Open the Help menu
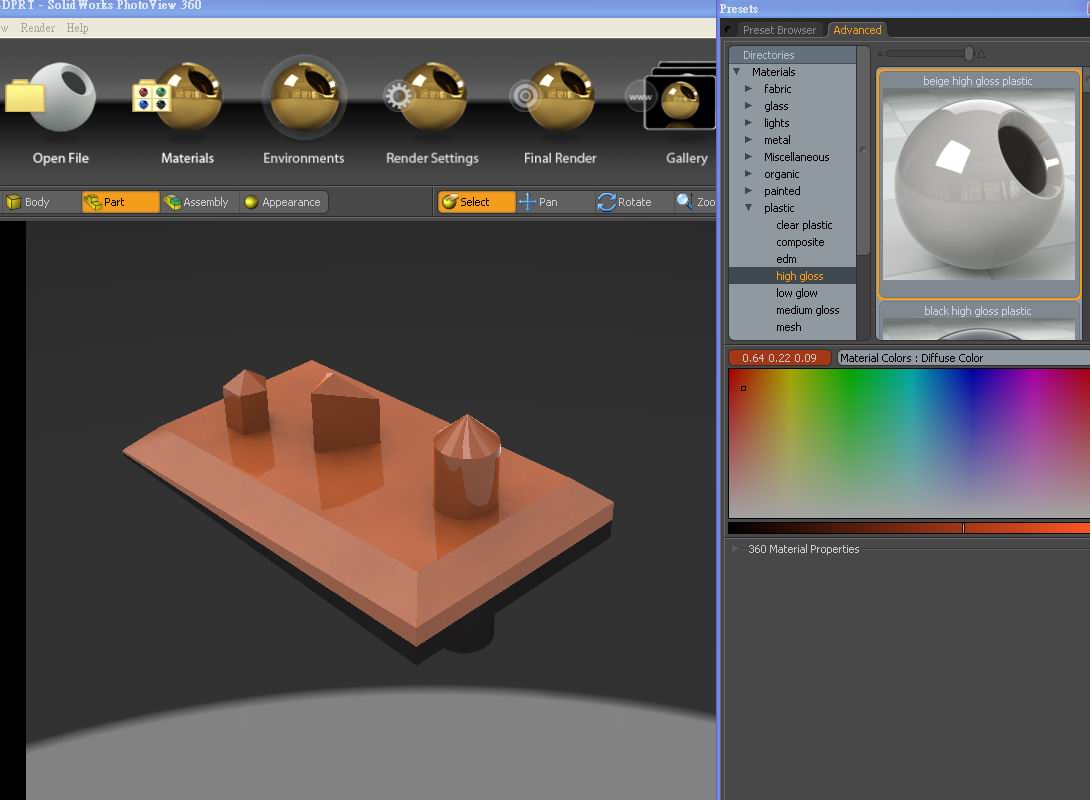The height and width of the screenshot is (800, 1090). tap(77, 28)
